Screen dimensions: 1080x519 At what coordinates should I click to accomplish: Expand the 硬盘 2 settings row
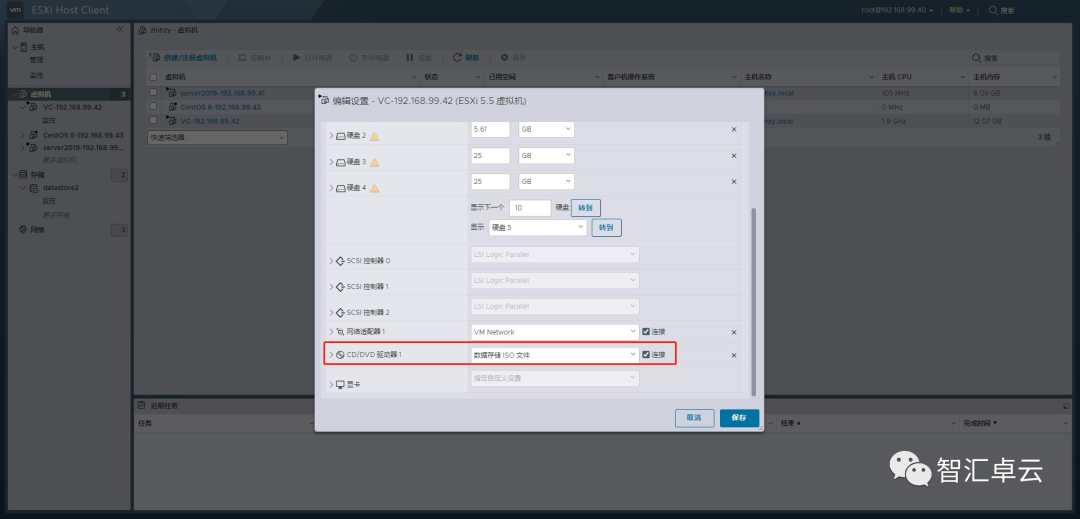point(331,136)
